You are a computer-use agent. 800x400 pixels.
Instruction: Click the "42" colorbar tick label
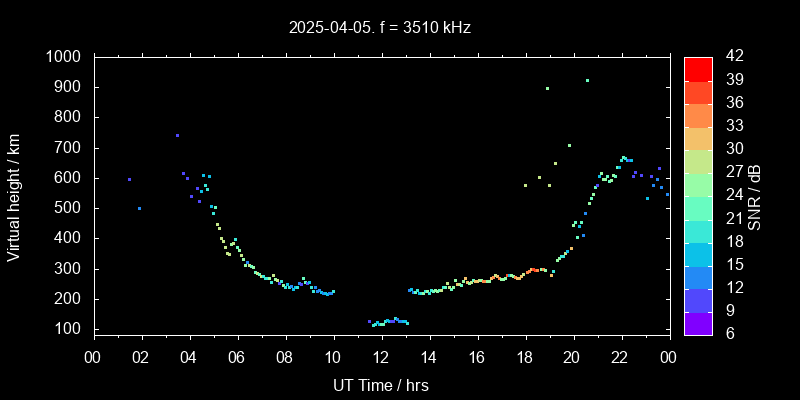pyautogui.click(x=732, y=57)
